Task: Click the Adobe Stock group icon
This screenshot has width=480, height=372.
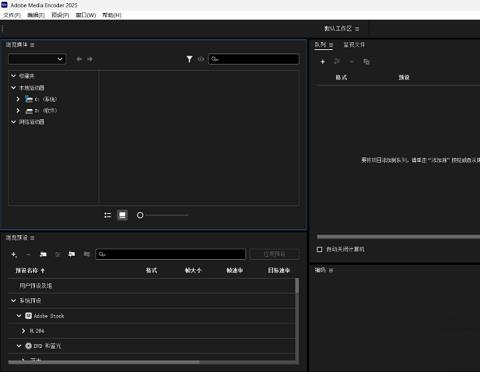Action: 29,316
